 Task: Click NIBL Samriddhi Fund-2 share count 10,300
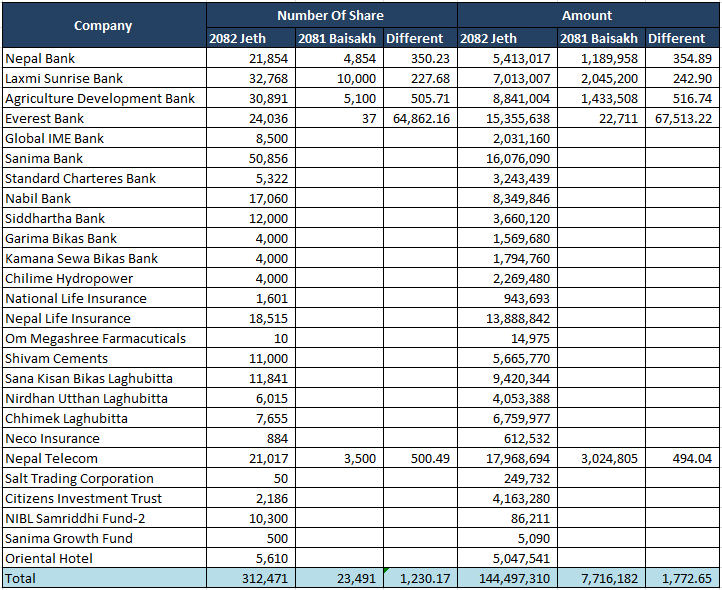click(x=251, y=519)
